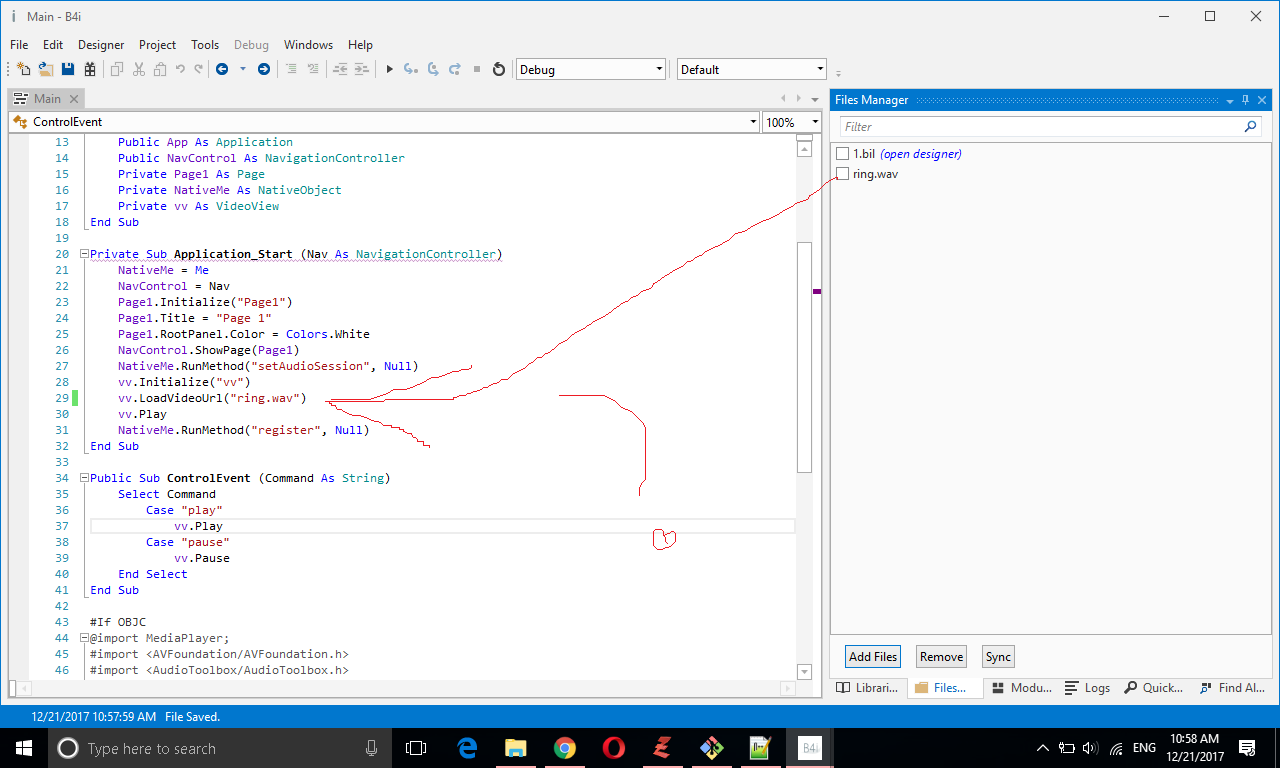Image resolution: width=1280 pixels, height=768 pixels.
Task: Collapse the Application_Start sub region
Action: tap(84, 254)
